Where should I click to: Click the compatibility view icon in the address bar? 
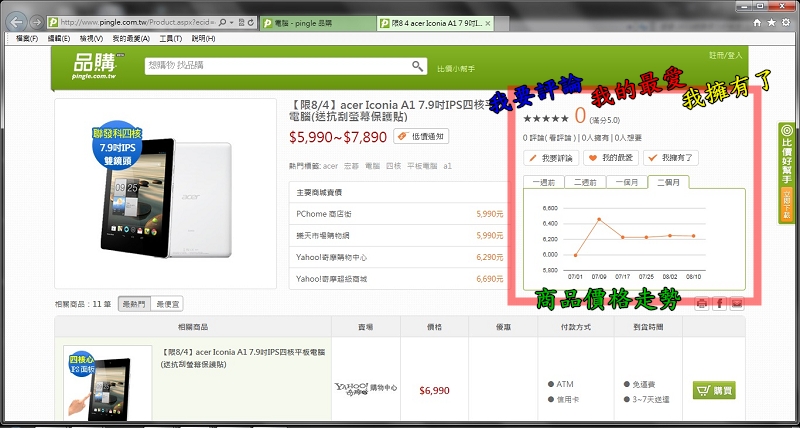click(242, 23)
